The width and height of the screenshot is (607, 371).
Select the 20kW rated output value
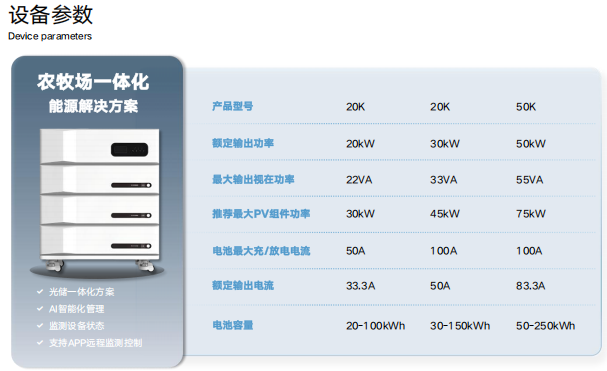[x=360, y=144]
